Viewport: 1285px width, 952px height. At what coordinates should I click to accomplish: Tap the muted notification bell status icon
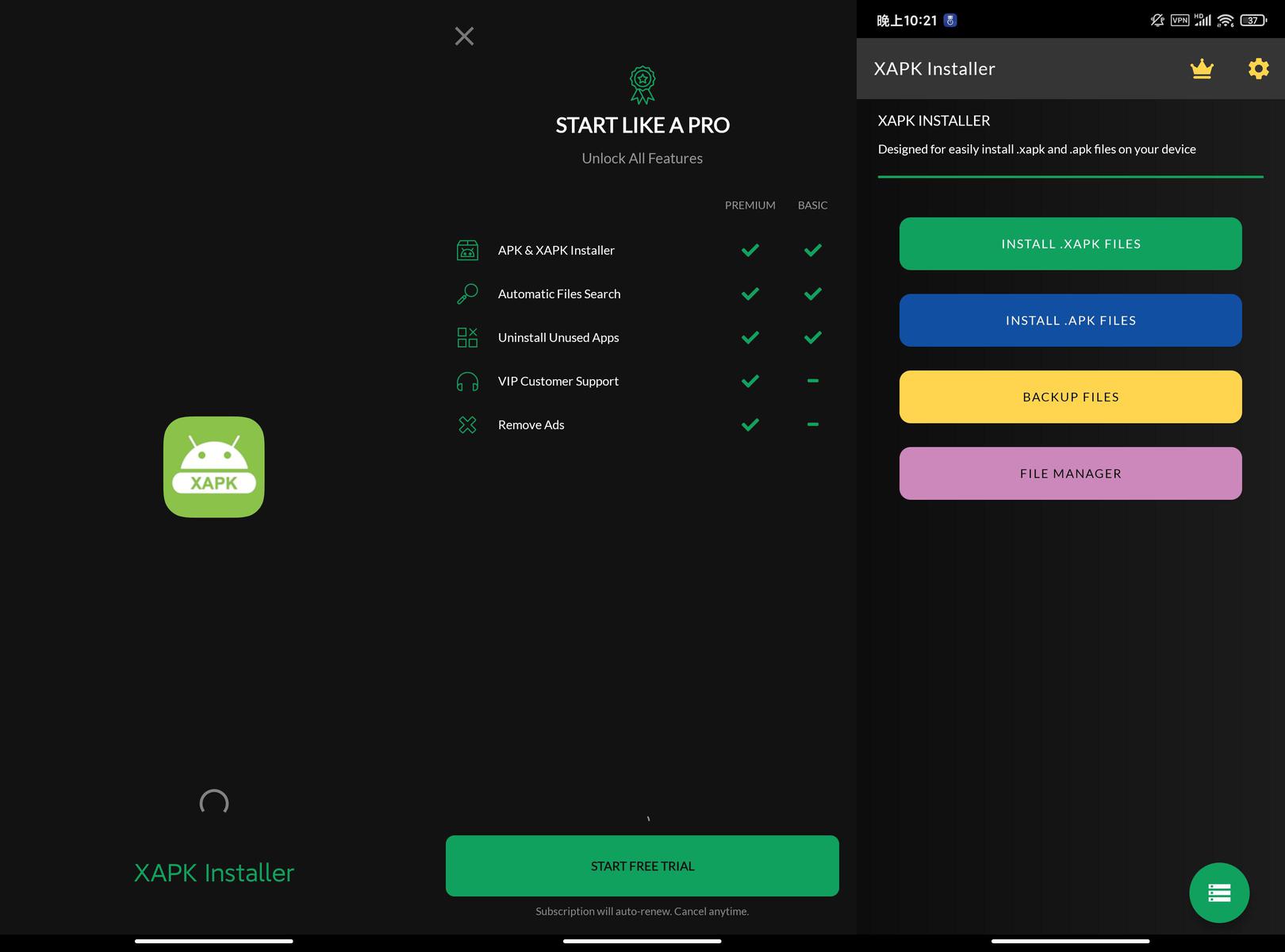1157,21
